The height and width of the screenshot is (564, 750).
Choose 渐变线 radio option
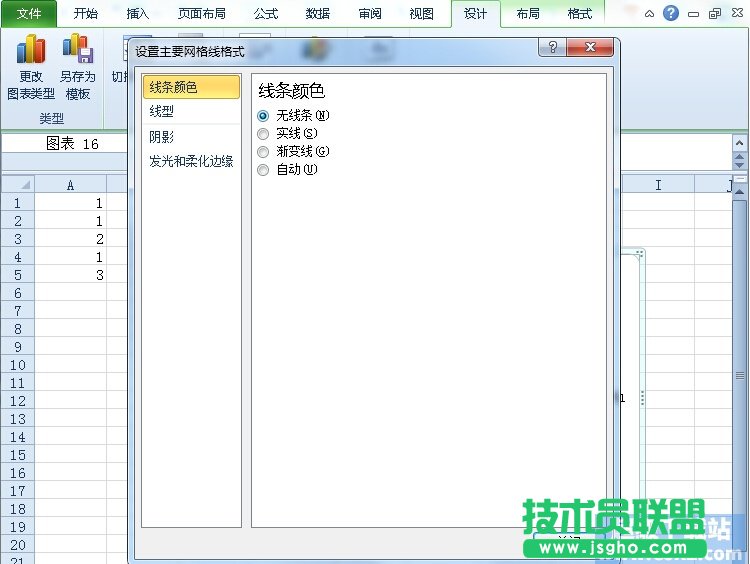tap(264, 152)
